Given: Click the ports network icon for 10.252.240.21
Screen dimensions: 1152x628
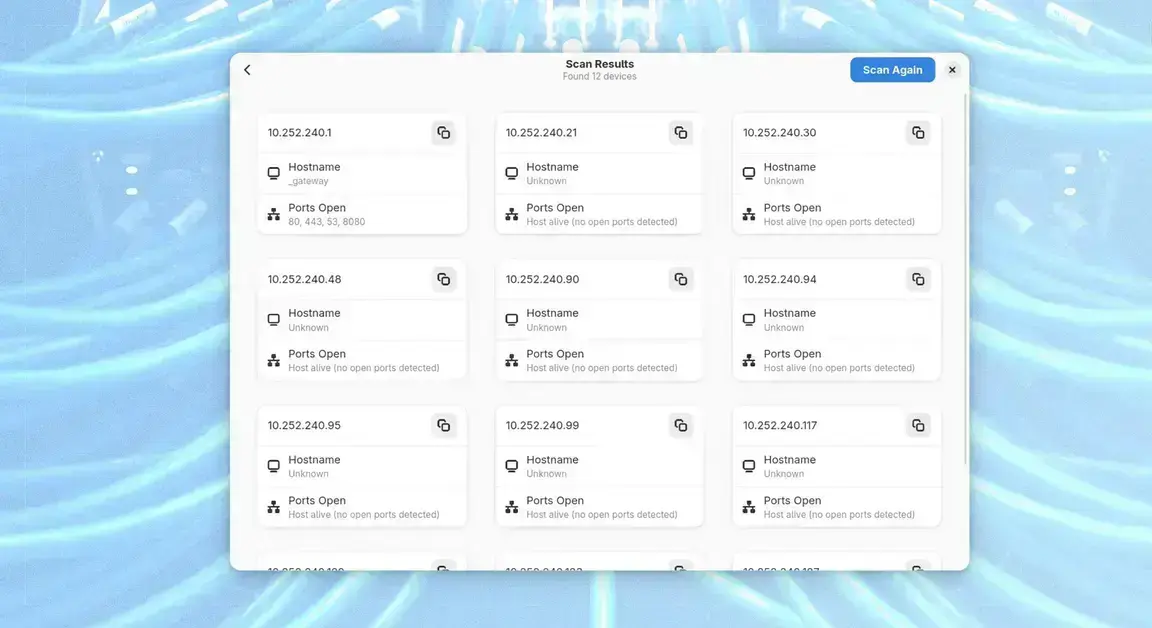Looking at the screenshot, I should pos(511,214).
